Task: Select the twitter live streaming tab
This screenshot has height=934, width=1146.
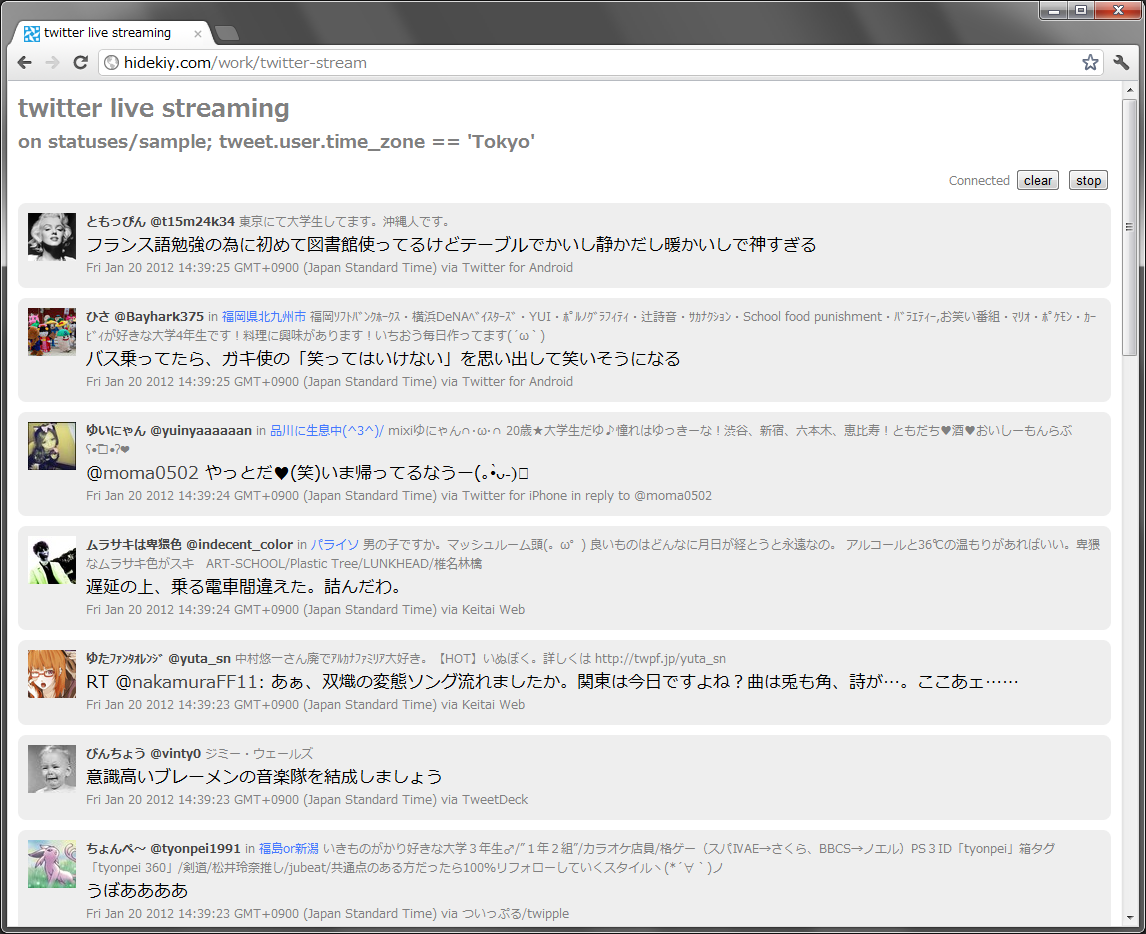Action: [115, 32]
